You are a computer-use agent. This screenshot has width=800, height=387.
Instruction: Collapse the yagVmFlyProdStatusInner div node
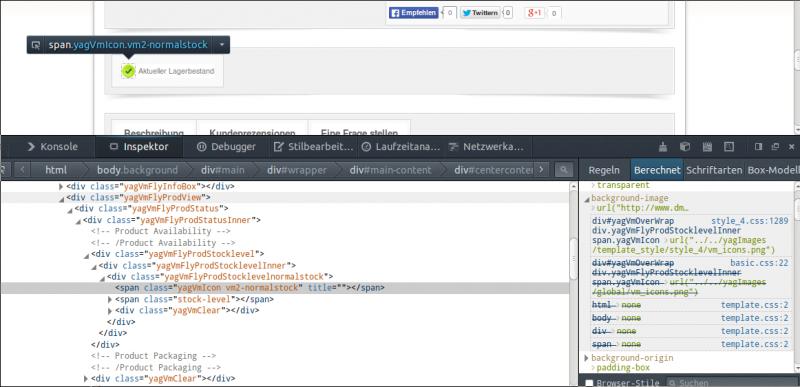click(78, 221)
